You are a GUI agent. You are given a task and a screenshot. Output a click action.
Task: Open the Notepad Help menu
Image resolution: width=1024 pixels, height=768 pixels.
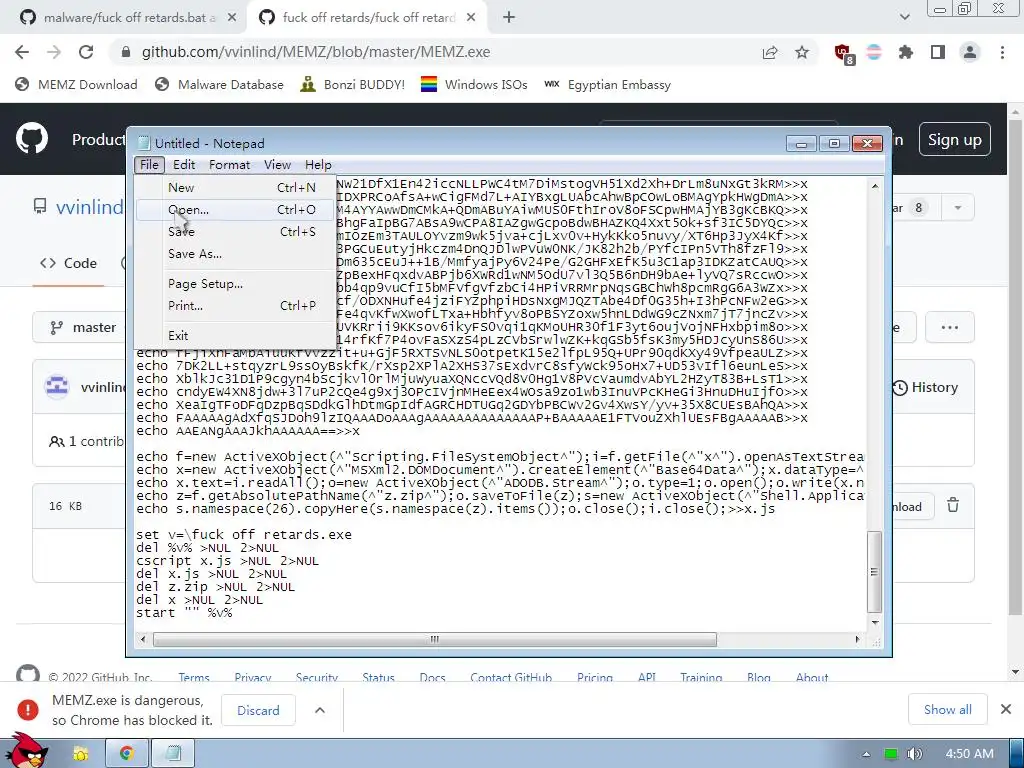point(318,165)
